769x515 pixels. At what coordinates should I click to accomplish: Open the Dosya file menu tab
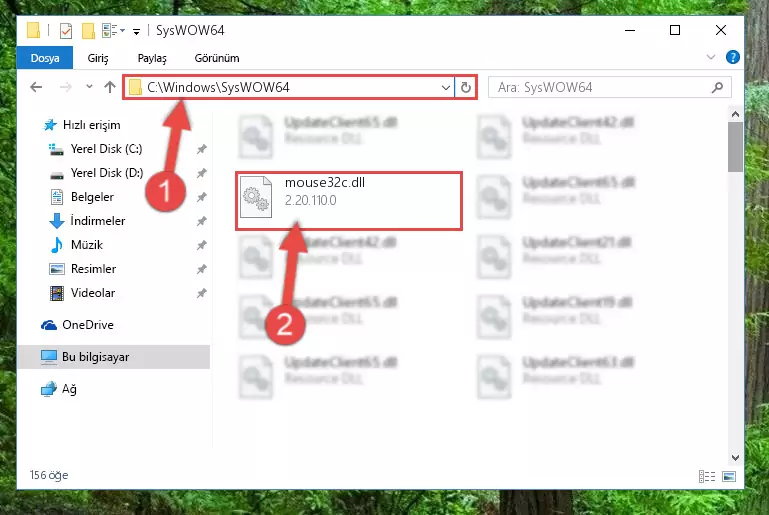point(45,58)
